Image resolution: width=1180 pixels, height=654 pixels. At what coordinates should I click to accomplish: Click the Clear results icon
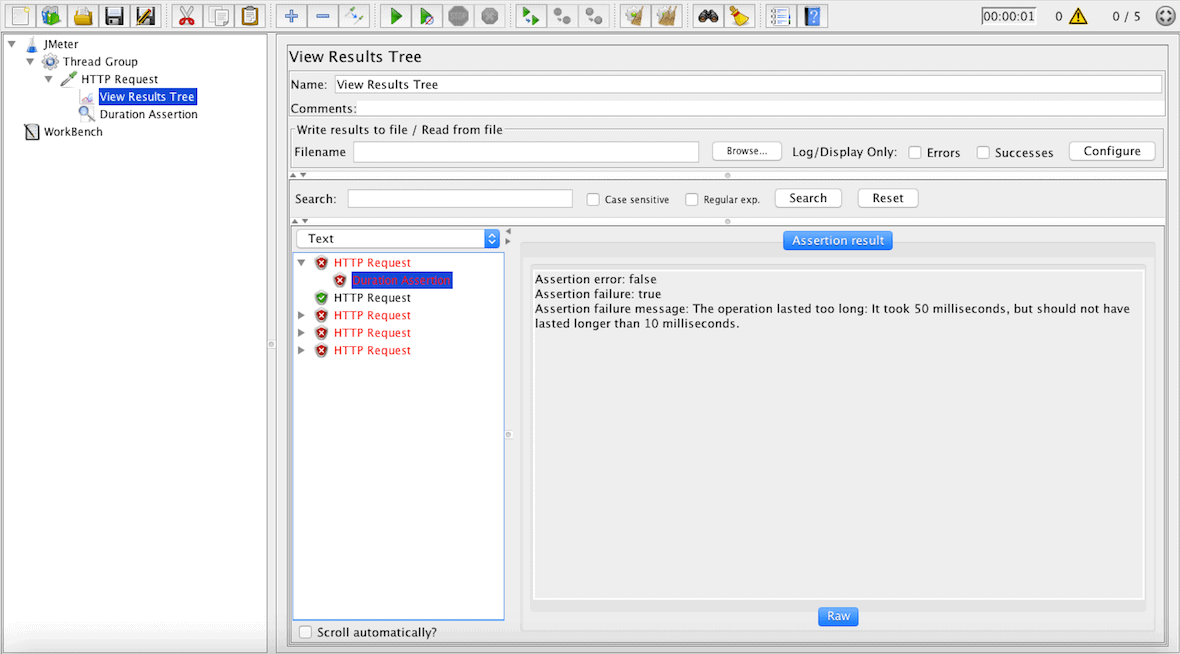click(635, 16)
